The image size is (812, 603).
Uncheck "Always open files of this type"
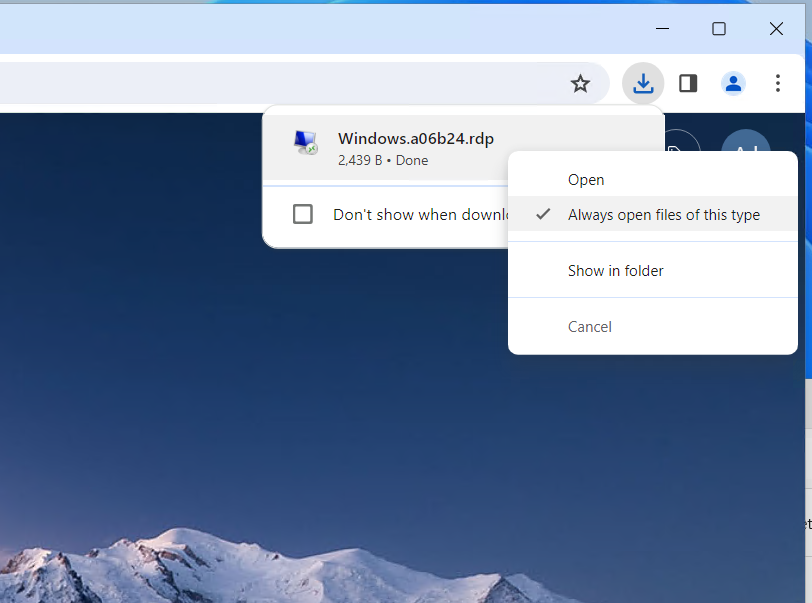pos(663,214)
